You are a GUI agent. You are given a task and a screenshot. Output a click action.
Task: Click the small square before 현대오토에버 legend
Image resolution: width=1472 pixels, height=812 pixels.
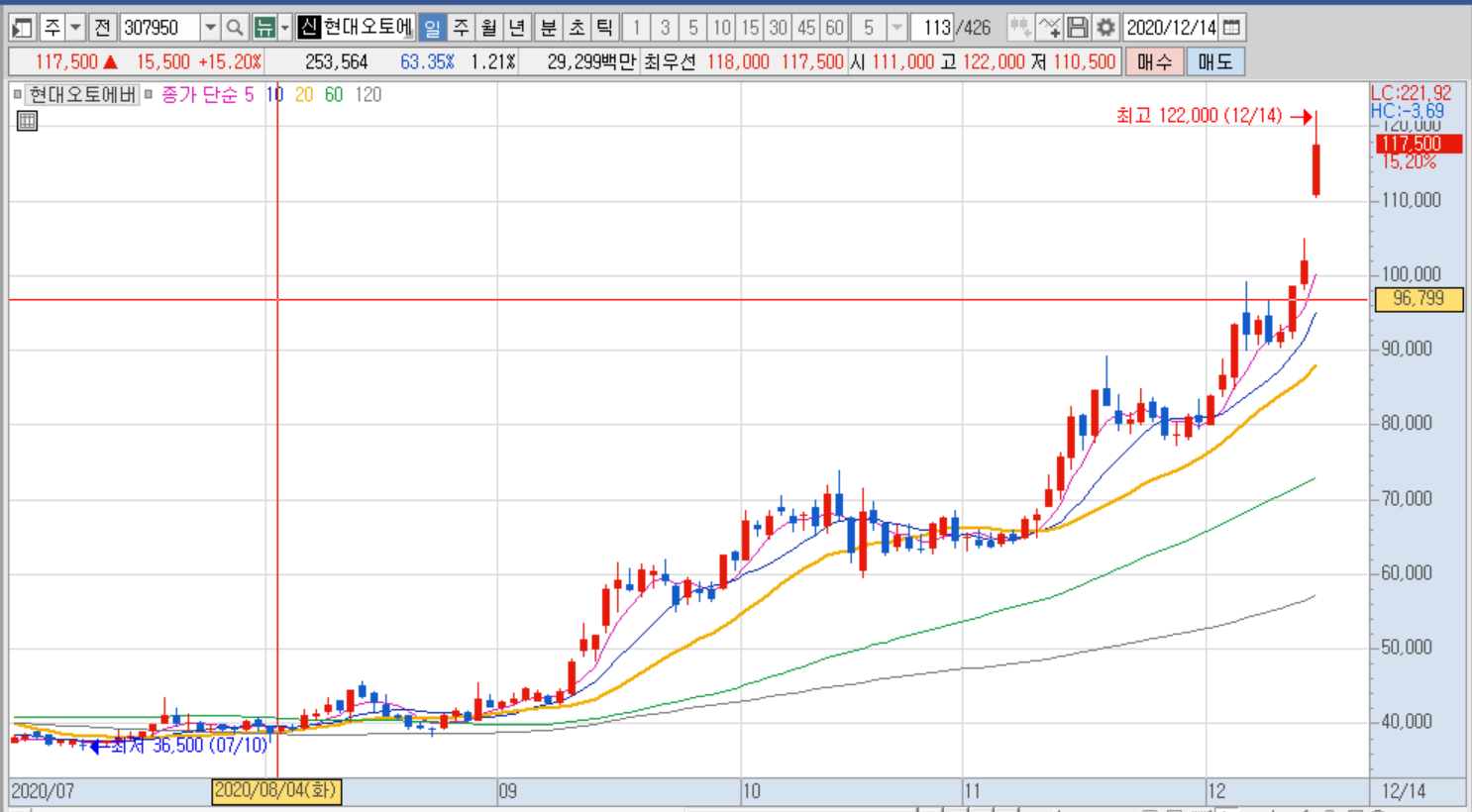click(x=17, y=94)
